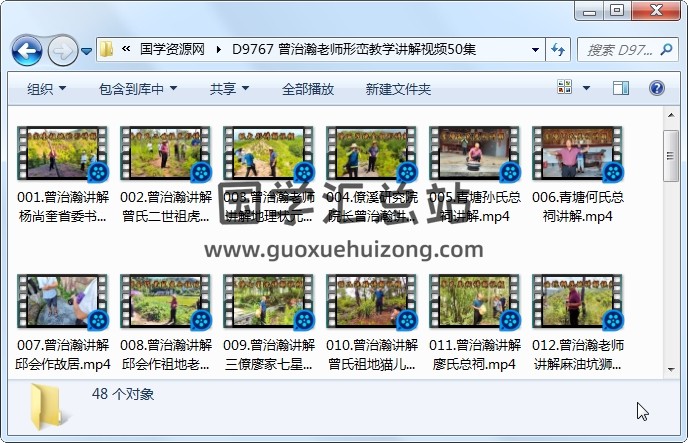The height and width of the screenshot is (443, 688).
Task: Click file name 006.青塘何氏总祠讲解.mp4
Action: coord(578,207)
